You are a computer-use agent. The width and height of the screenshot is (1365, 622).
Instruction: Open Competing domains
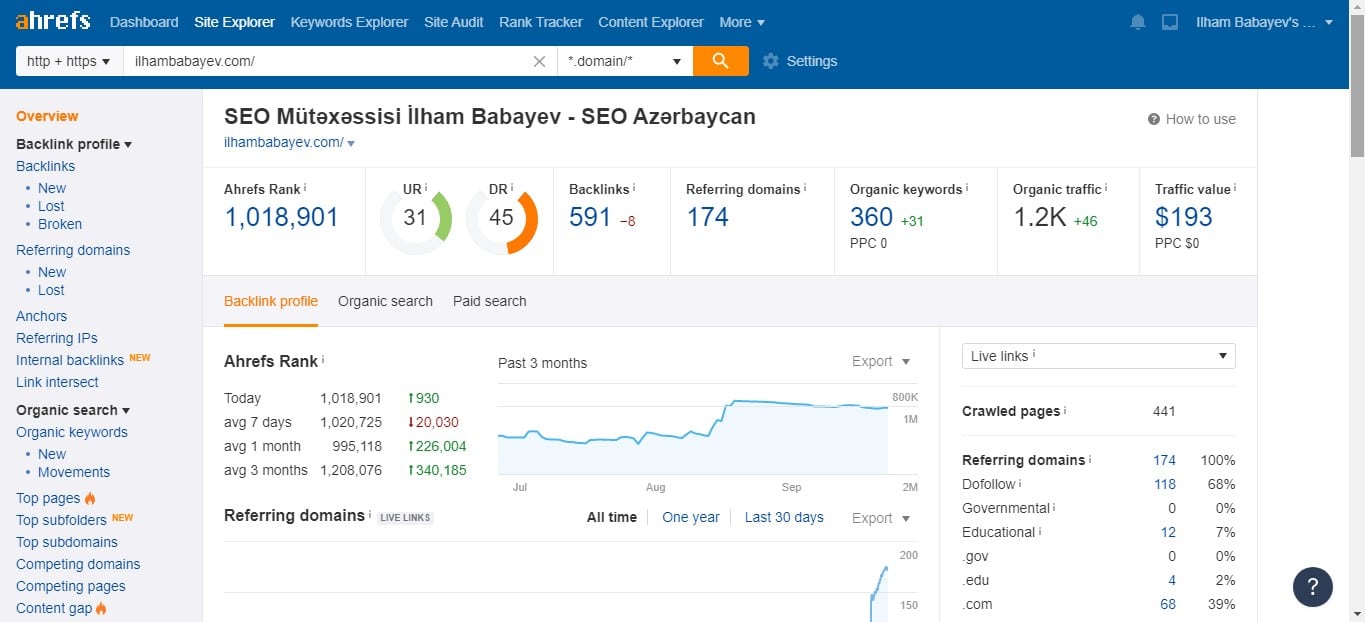tap(78, 564)
